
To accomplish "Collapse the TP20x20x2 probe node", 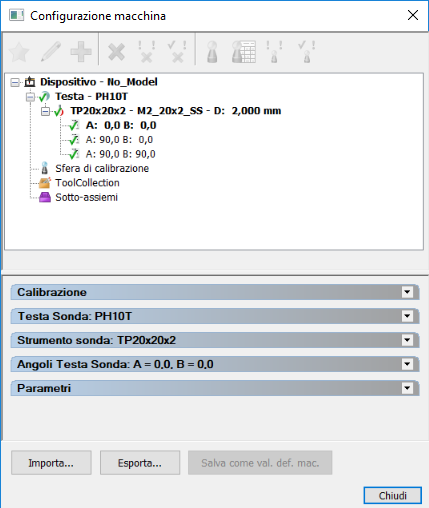I will [45, 111].
